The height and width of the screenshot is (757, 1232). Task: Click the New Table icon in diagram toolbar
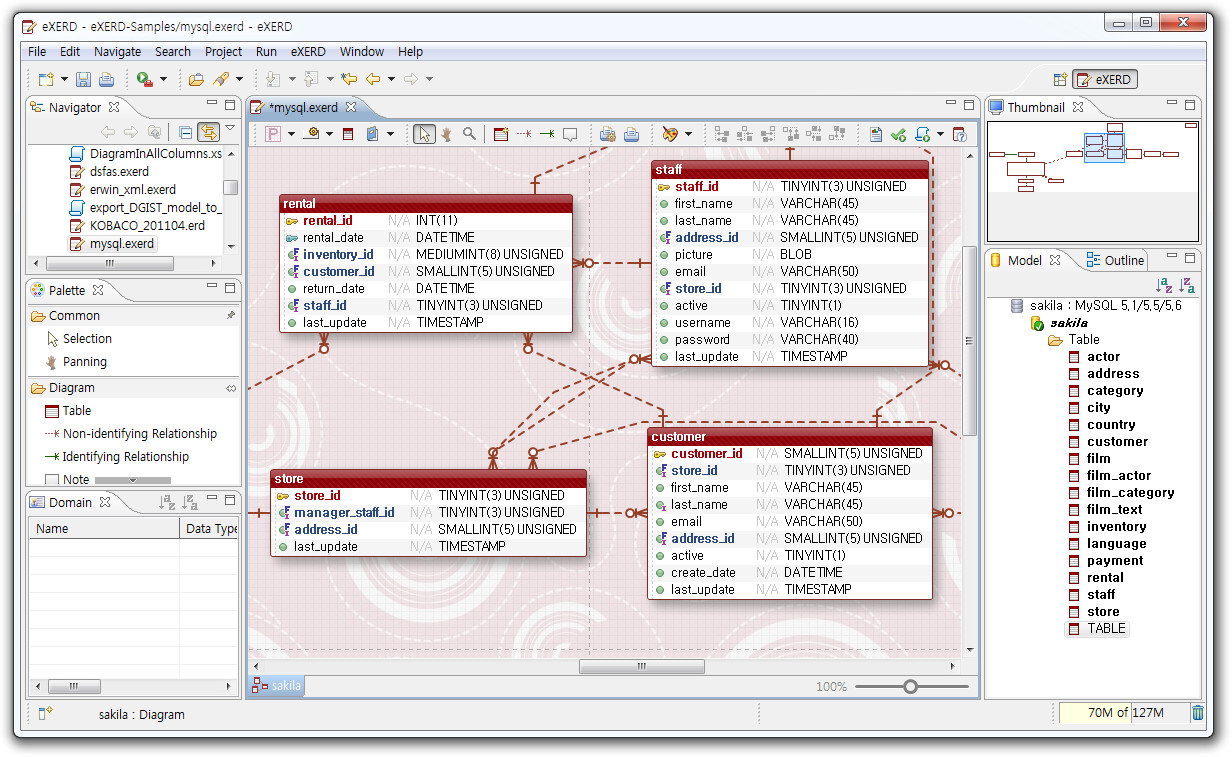(x=501, y=134)
